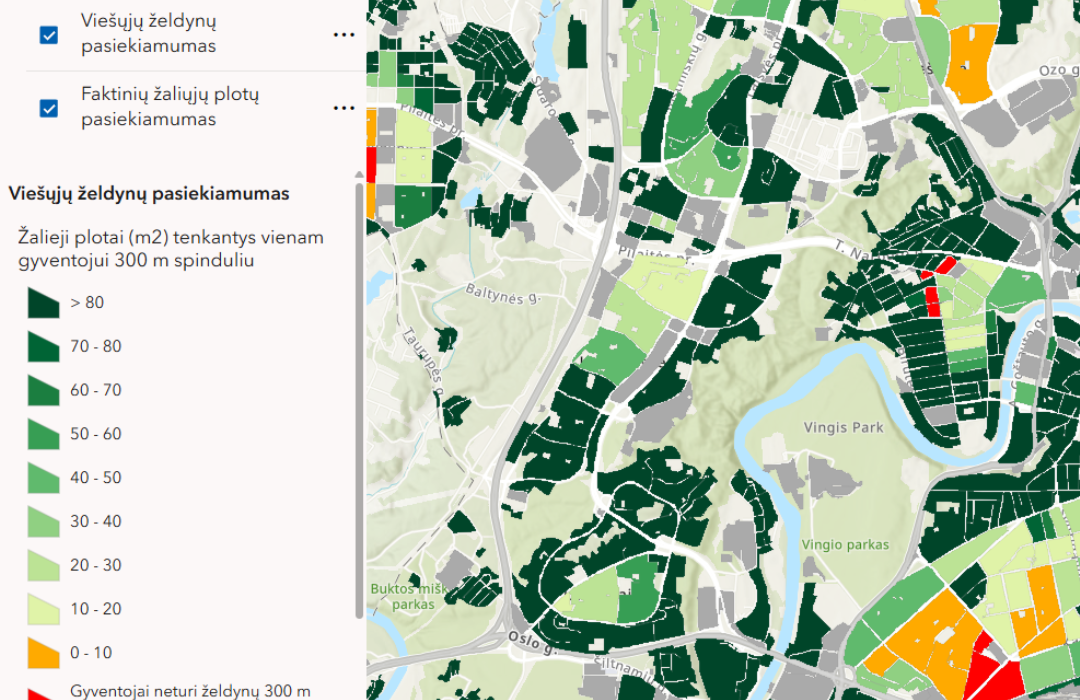Choose the pale '10 - 20' legend symbol
Viewport: 1080px width, 700px height.
coord(43,610)
